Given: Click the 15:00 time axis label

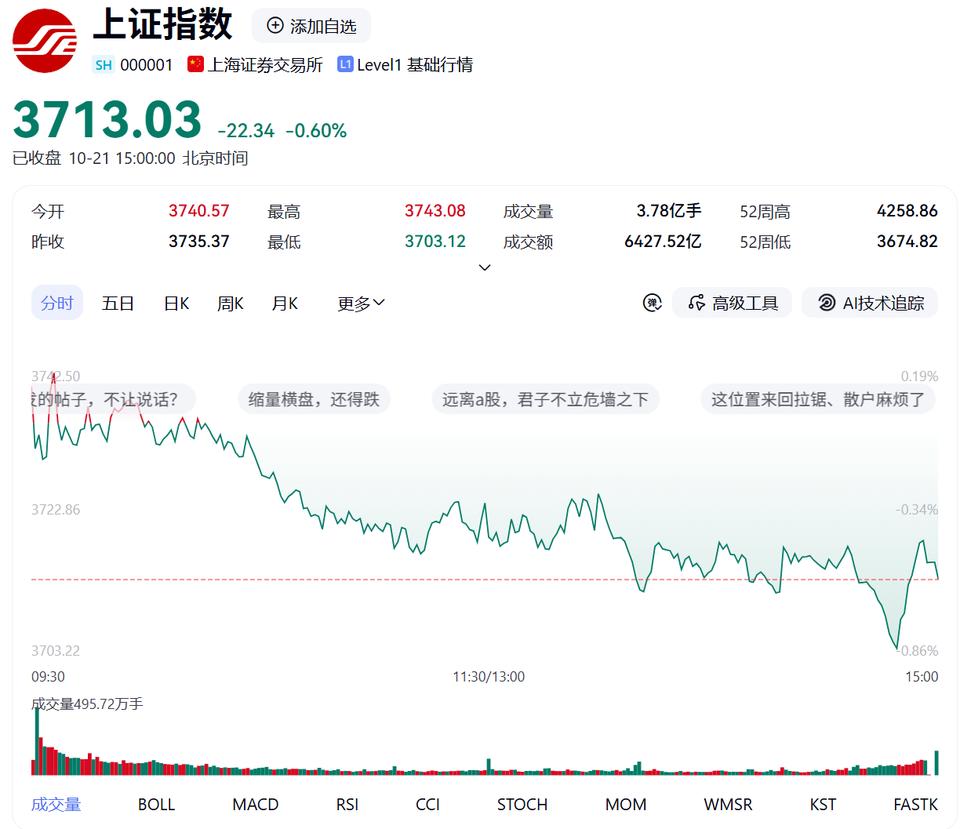Looking at the screenshot, I should 921,677.
